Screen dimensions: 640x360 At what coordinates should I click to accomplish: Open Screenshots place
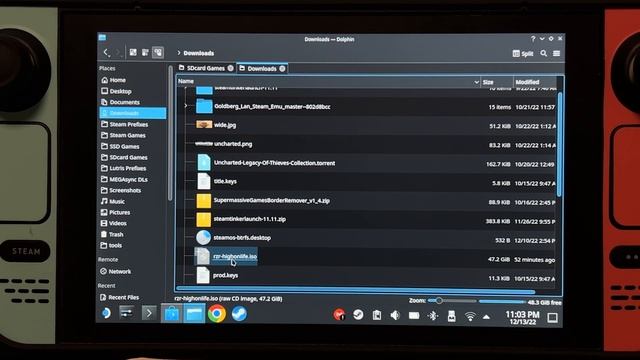coord(121,190)
